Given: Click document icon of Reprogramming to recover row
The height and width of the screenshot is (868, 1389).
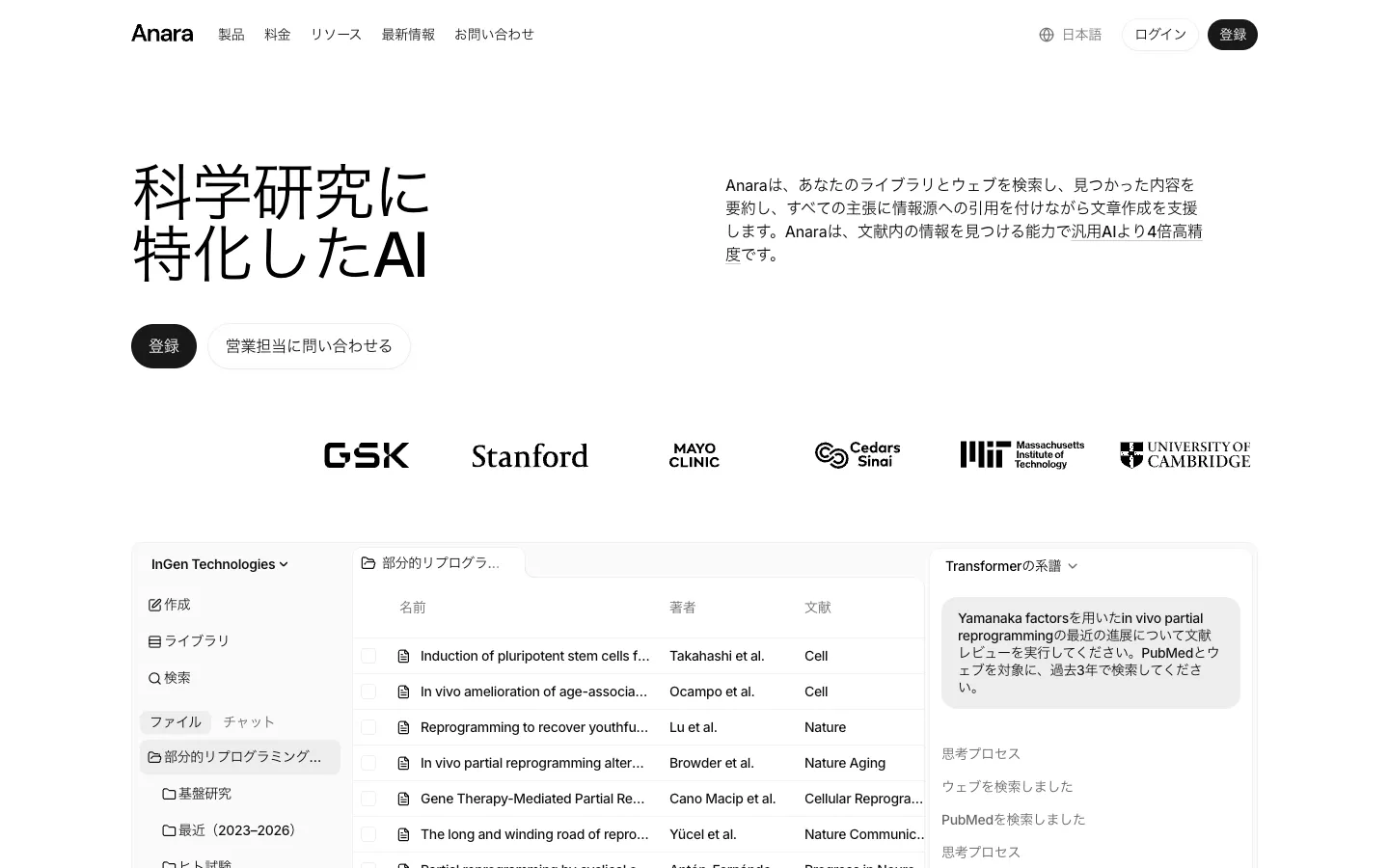Looking at the screenshot, I should pos(404,727).
